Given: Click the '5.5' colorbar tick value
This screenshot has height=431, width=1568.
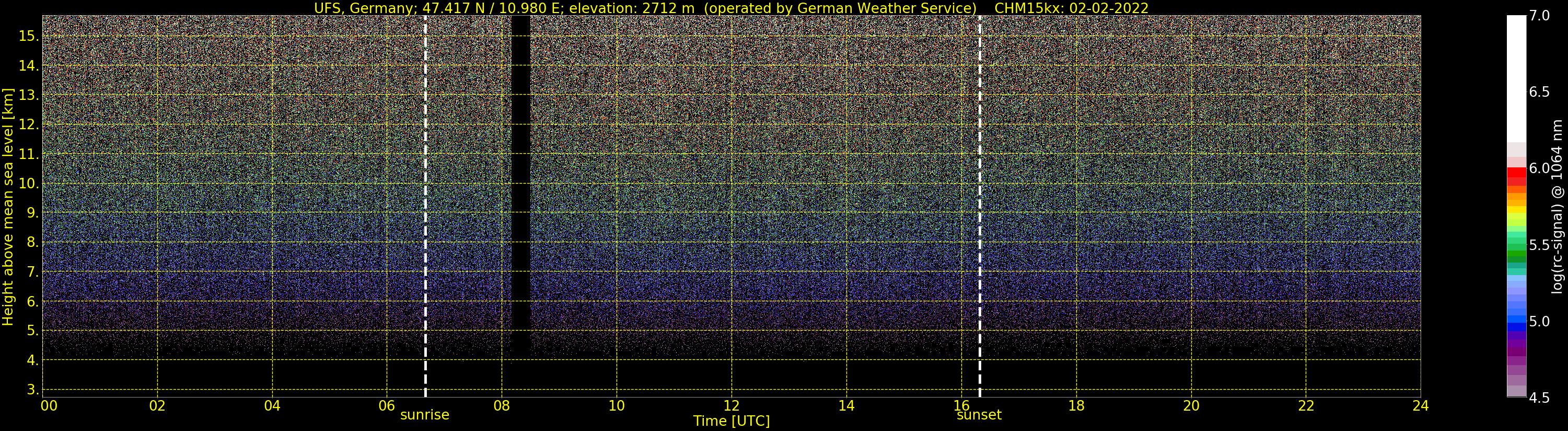Looking at the screenshot, I should (x=1539, y=245).
